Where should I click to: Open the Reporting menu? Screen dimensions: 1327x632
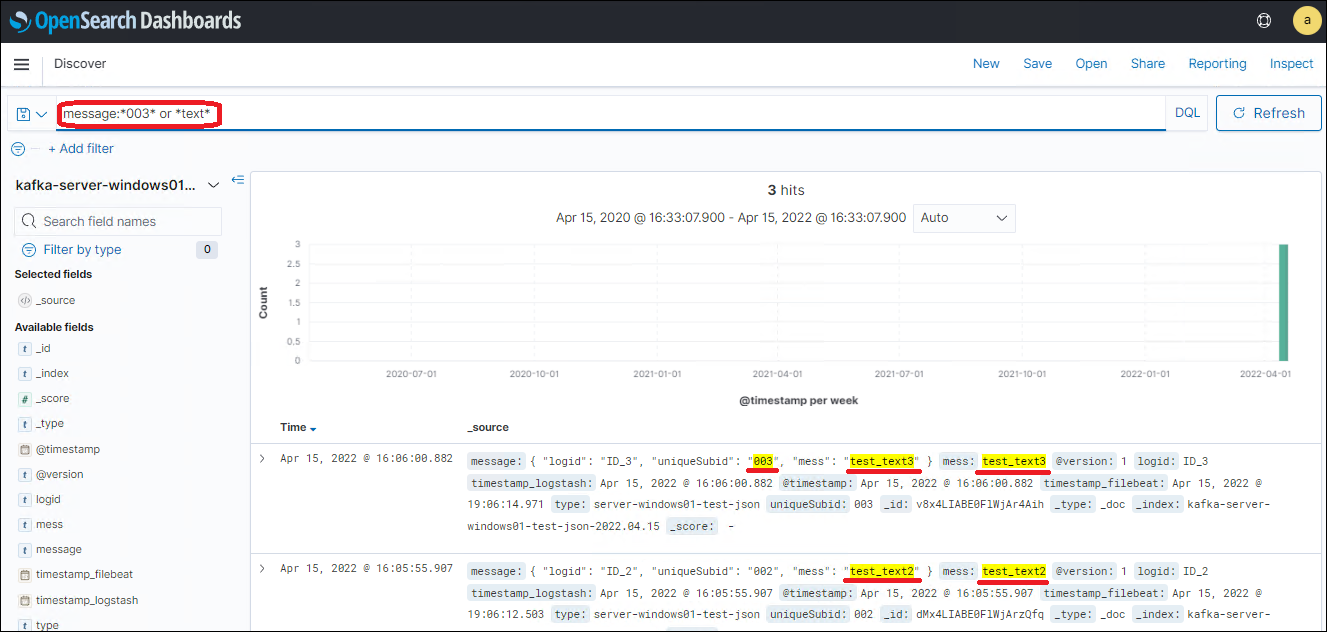tap(1217, 64)
